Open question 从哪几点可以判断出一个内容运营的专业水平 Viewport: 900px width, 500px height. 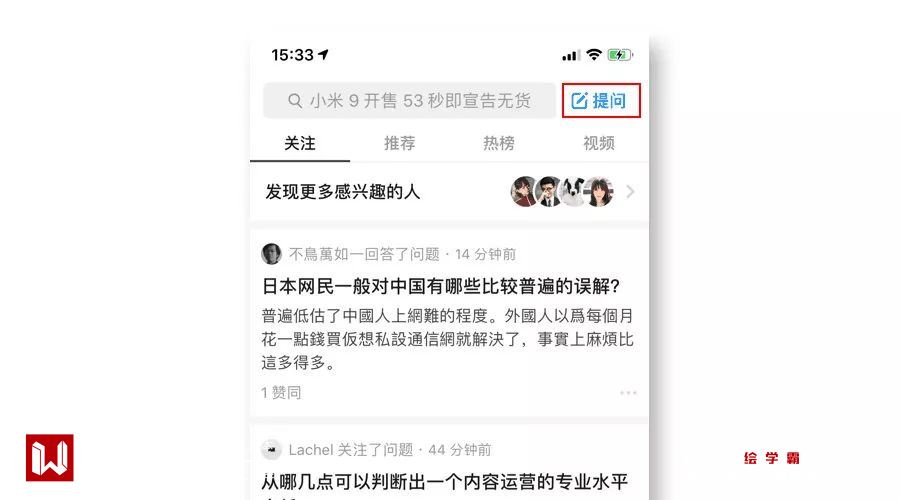[x=445, y=482]
